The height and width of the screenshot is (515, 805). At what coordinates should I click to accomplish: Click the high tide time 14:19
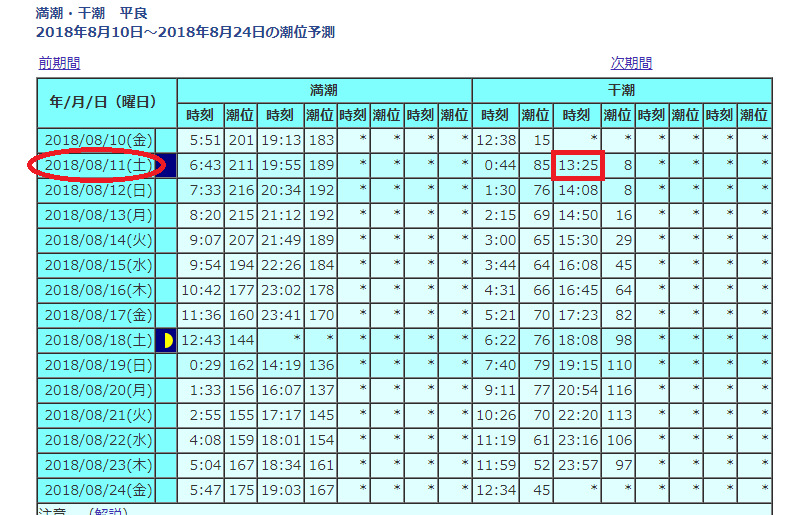point(280,365)
